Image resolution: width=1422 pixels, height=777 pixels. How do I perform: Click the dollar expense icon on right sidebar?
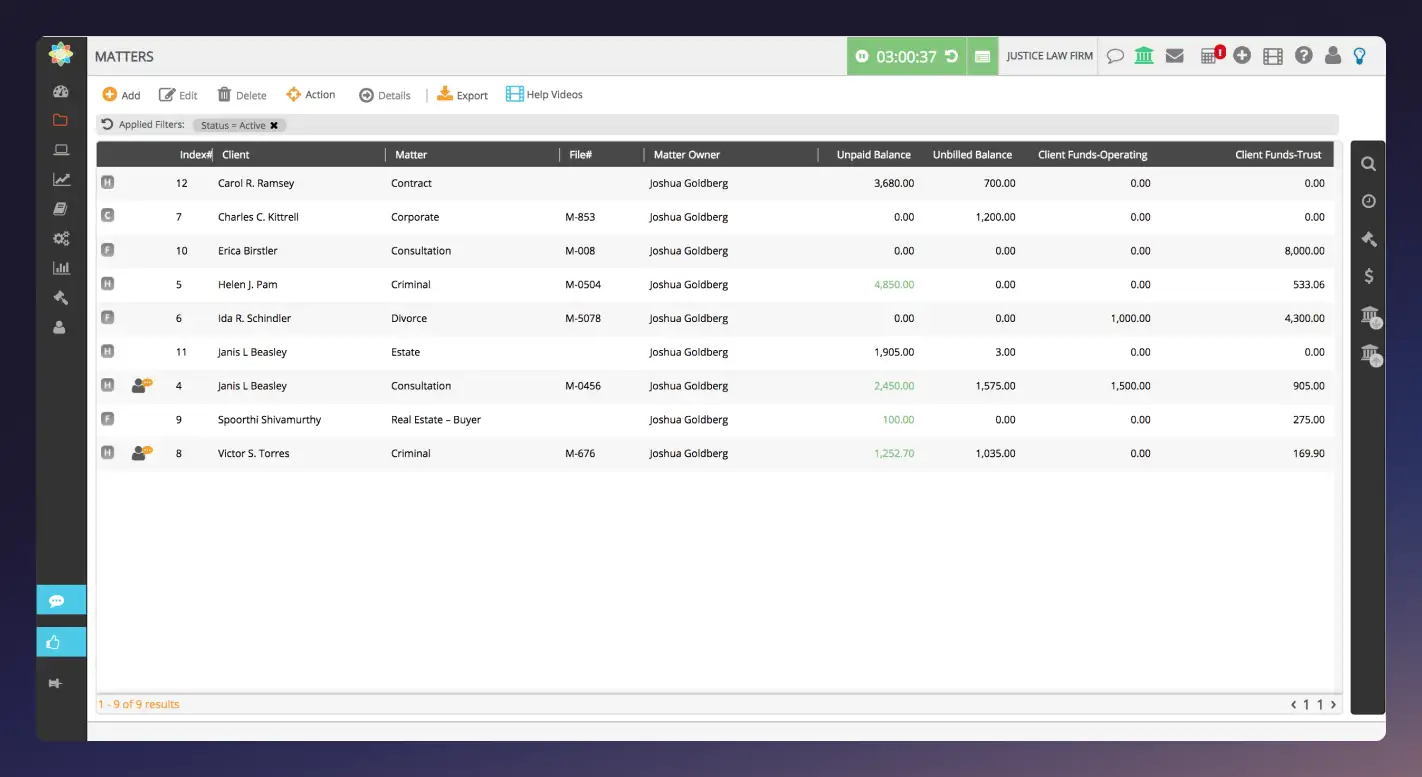(x=1368, y=275)
